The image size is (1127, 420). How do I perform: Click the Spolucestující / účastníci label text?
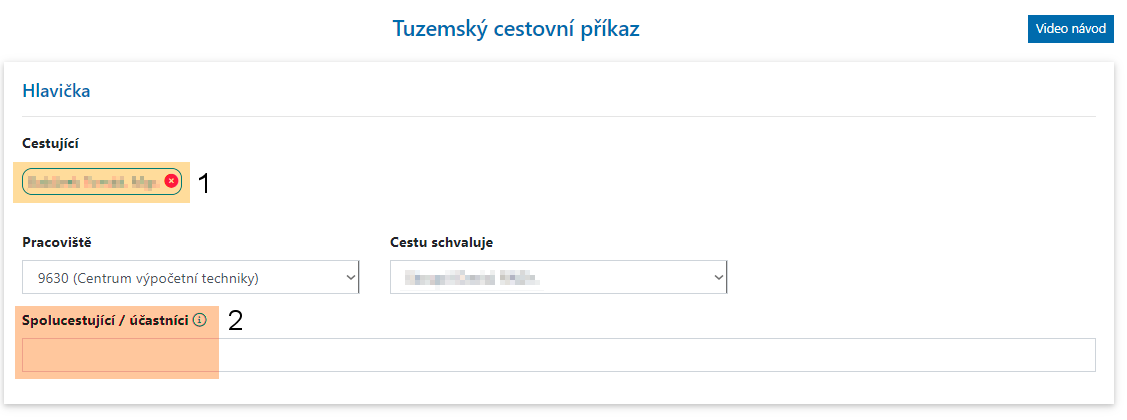pyautogui.click(x=105, y=321)
